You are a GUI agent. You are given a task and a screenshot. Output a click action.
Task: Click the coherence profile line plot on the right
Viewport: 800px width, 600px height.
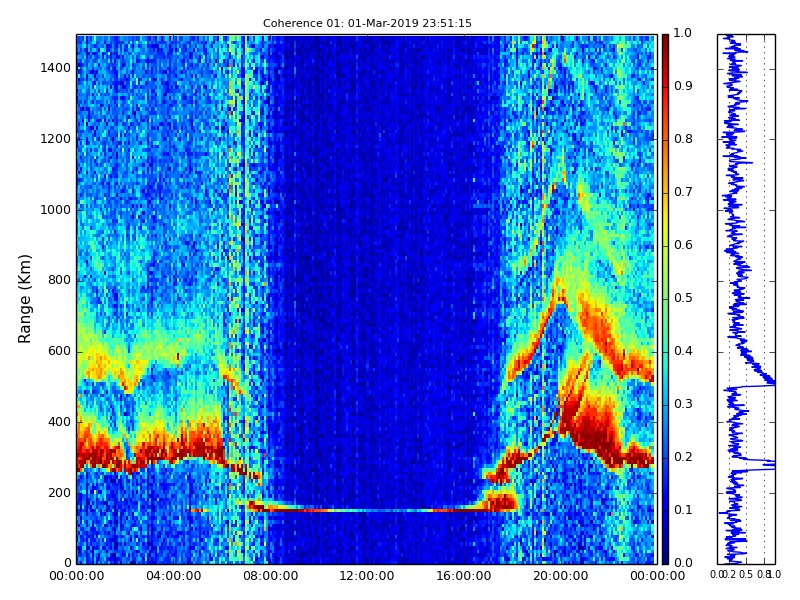tap(746, 299)
